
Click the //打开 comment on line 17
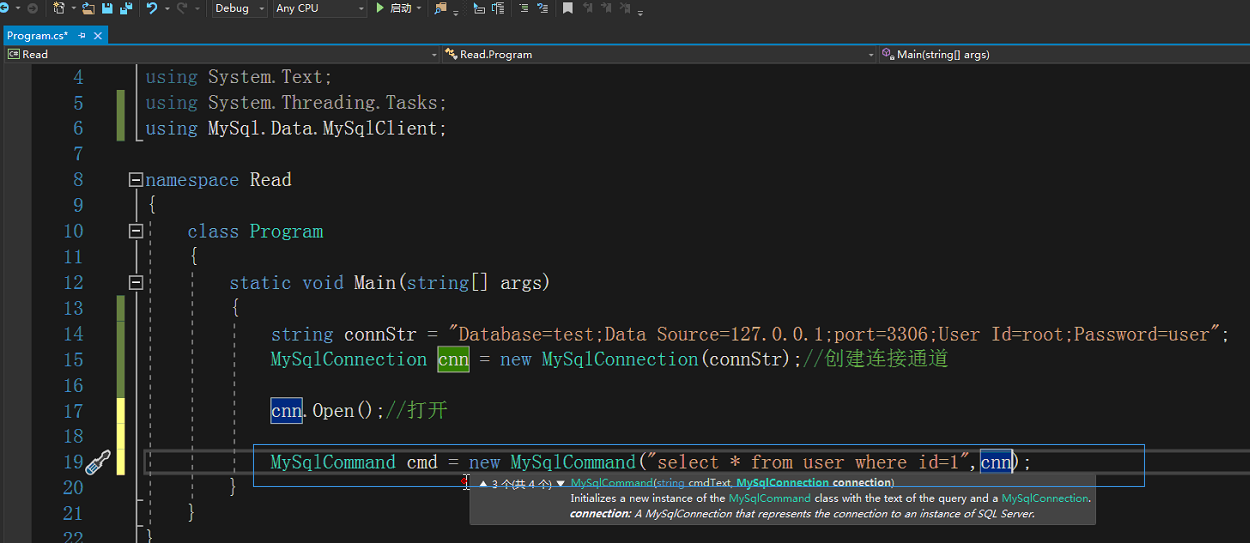click(416, 411)
